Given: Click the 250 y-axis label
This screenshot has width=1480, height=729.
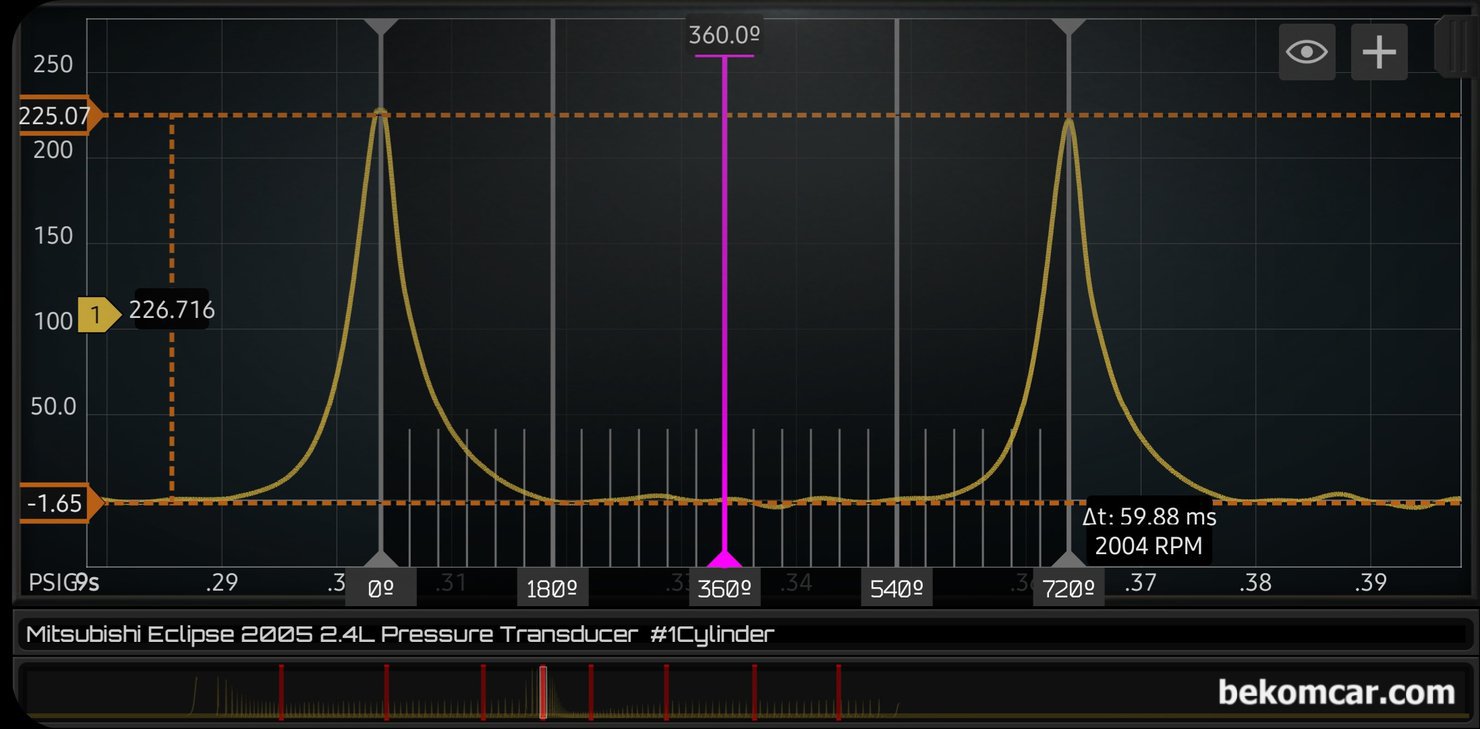Looking at the screenshot, I should pos(53,65).
